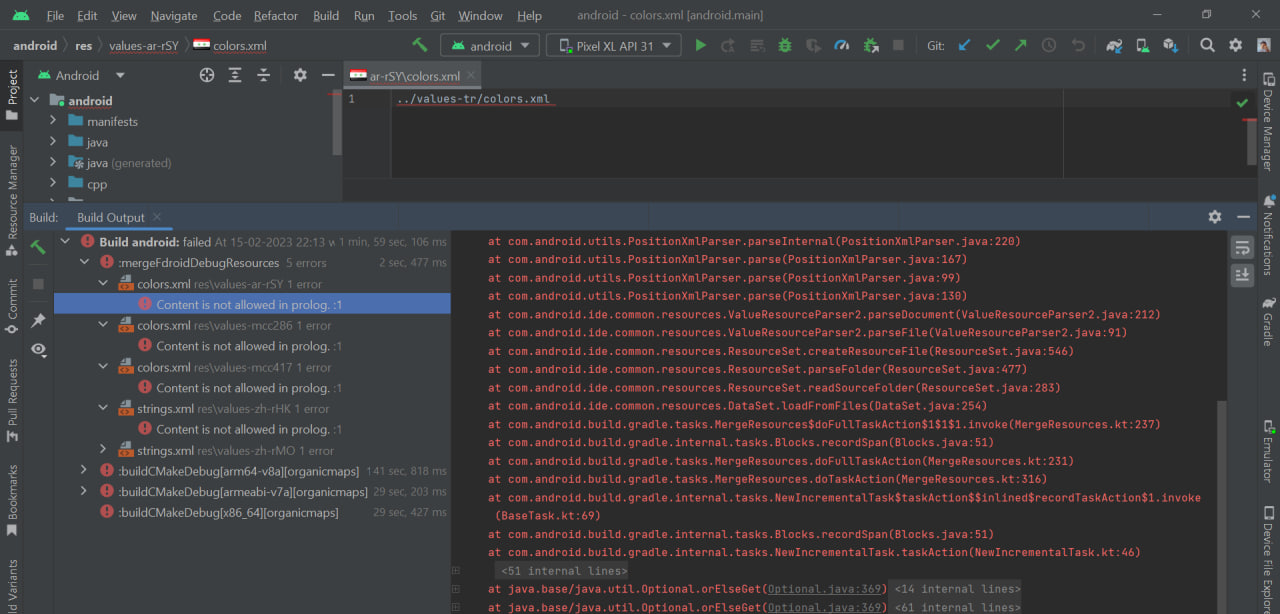Select file in project via crosshair icon
The width and height of the screenshot is (1280, 614).
click(207, 75)
